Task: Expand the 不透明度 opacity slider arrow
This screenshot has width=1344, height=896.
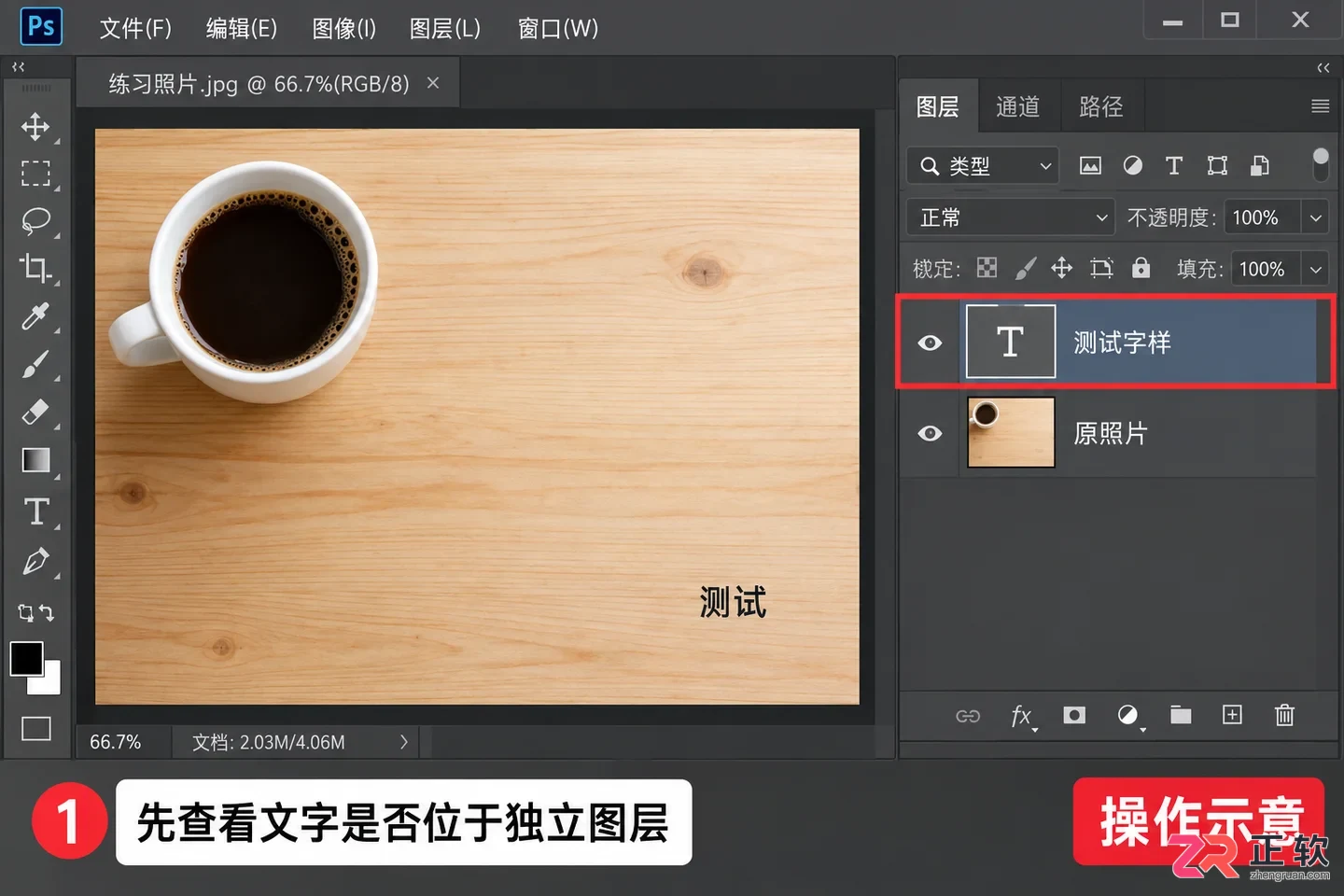Action: pyautogui.click(x=1315, y=217)
